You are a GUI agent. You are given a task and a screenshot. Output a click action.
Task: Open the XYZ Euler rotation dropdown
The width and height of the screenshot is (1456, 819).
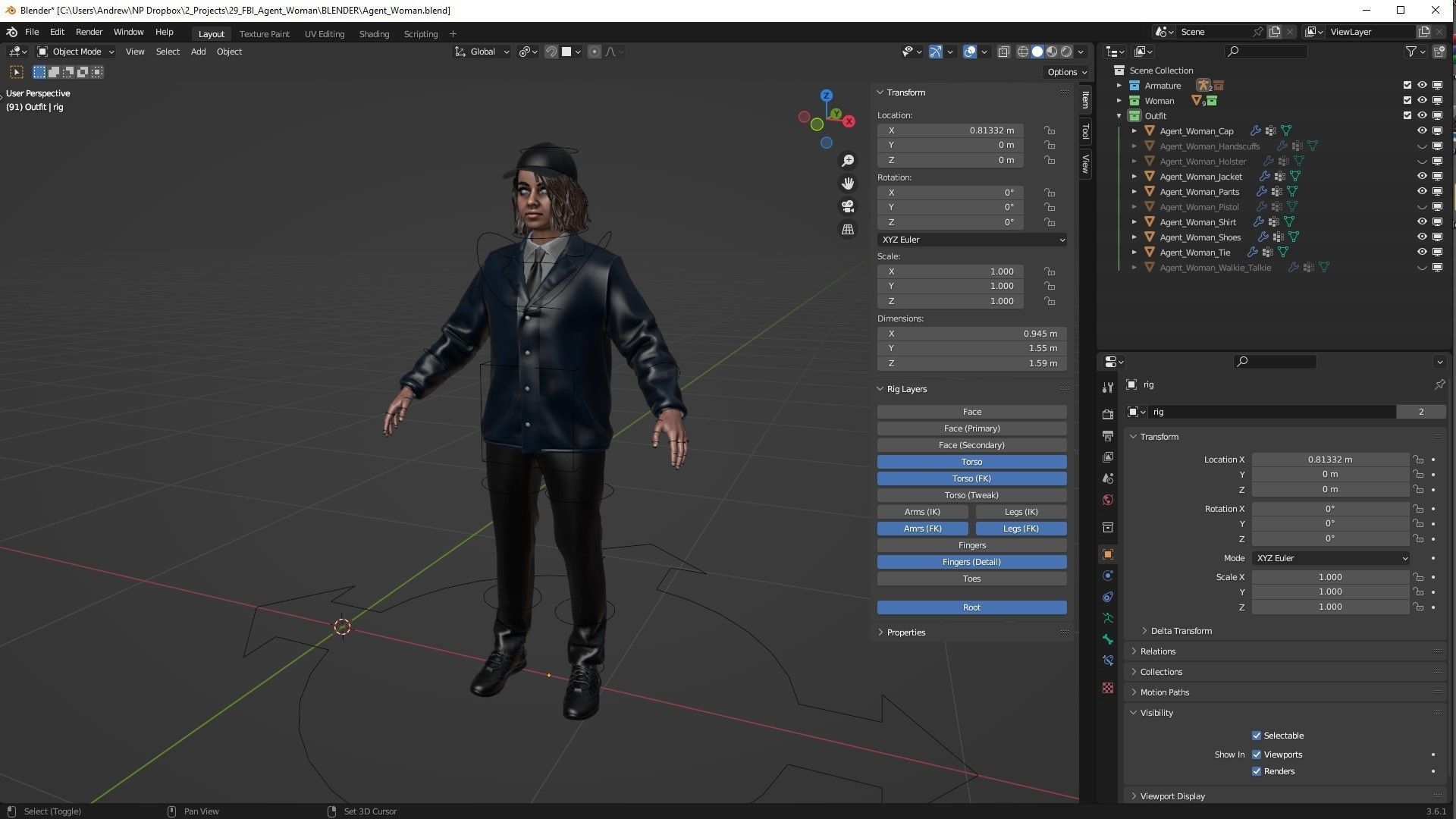972,240
